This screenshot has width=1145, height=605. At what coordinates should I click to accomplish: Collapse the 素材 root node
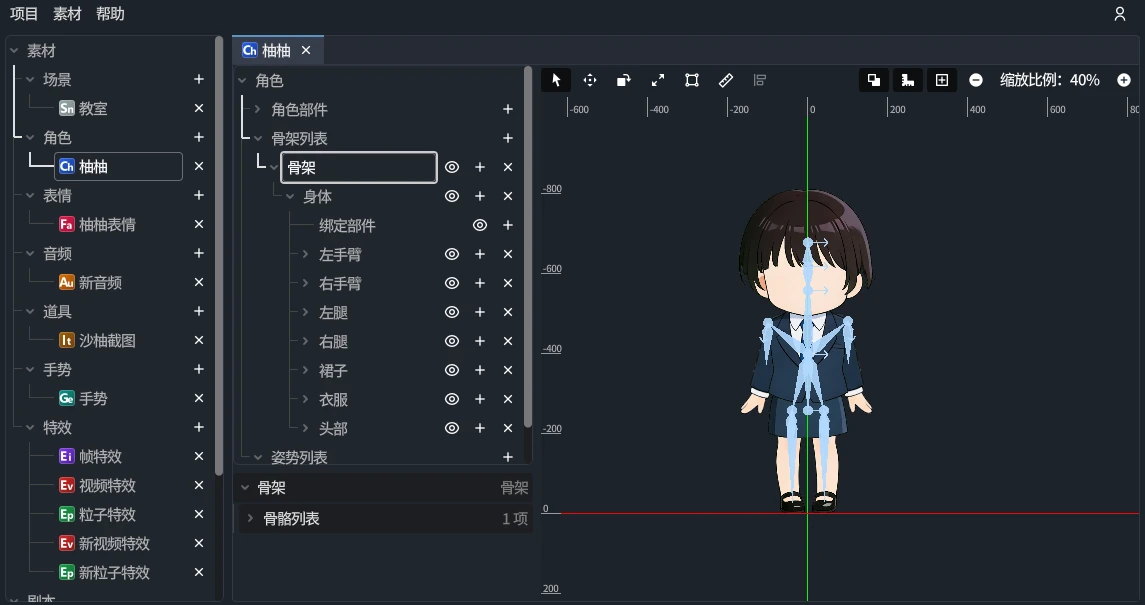click(14, 51)
